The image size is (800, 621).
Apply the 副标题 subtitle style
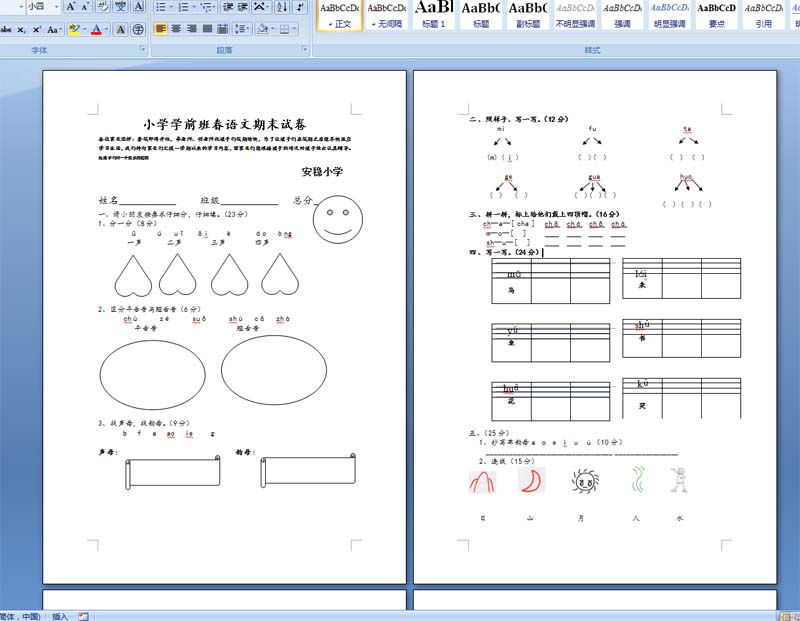tap(528, 15)
